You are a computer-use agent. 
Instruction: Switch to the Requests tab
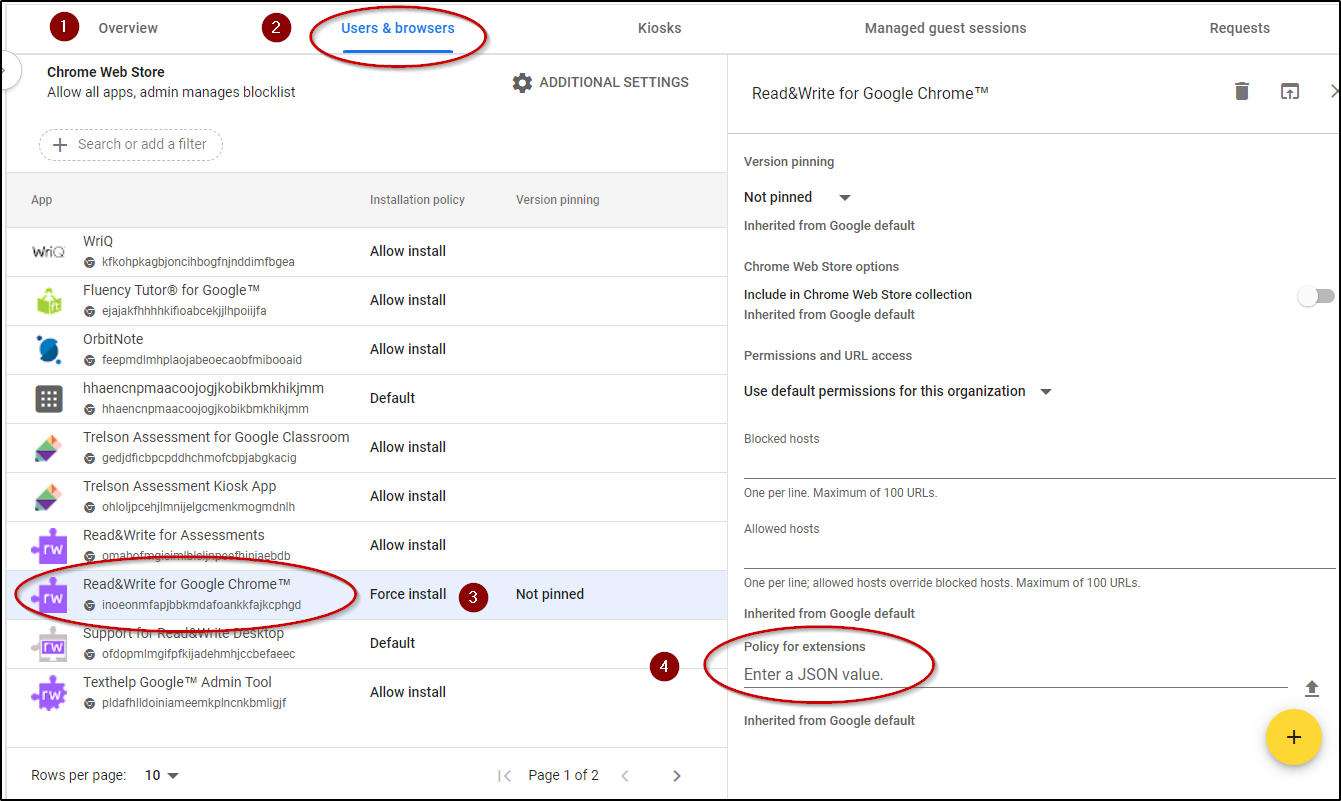tap(1240, 28)
